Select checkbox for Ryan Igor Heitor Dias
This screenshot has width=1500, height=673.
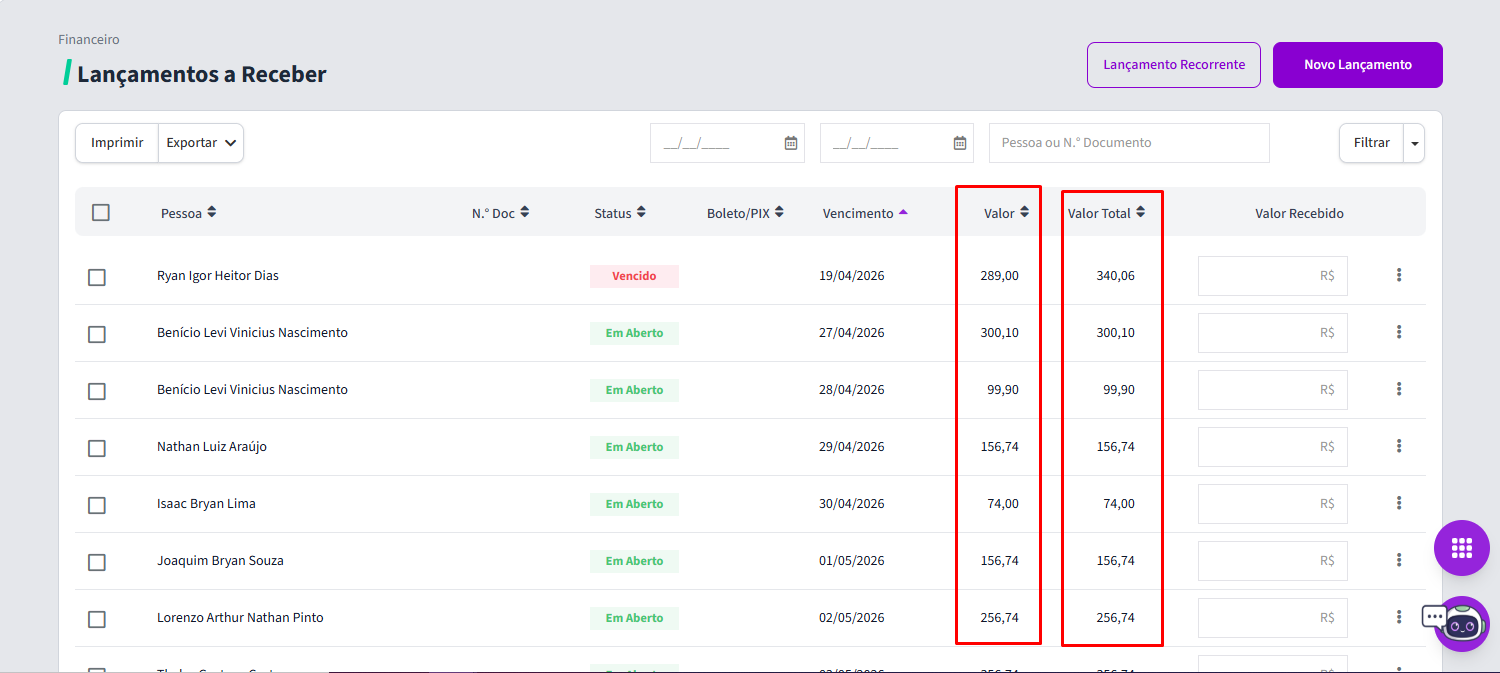[97, 277]
